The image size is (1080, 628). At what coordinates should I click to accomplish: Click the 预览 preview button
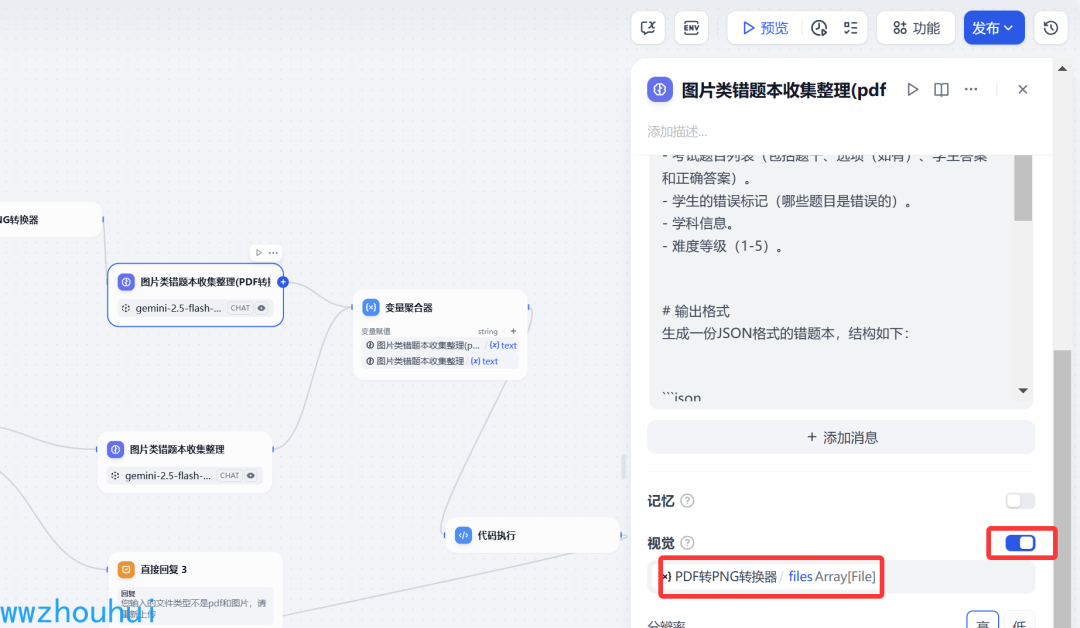tap(765, 28)
